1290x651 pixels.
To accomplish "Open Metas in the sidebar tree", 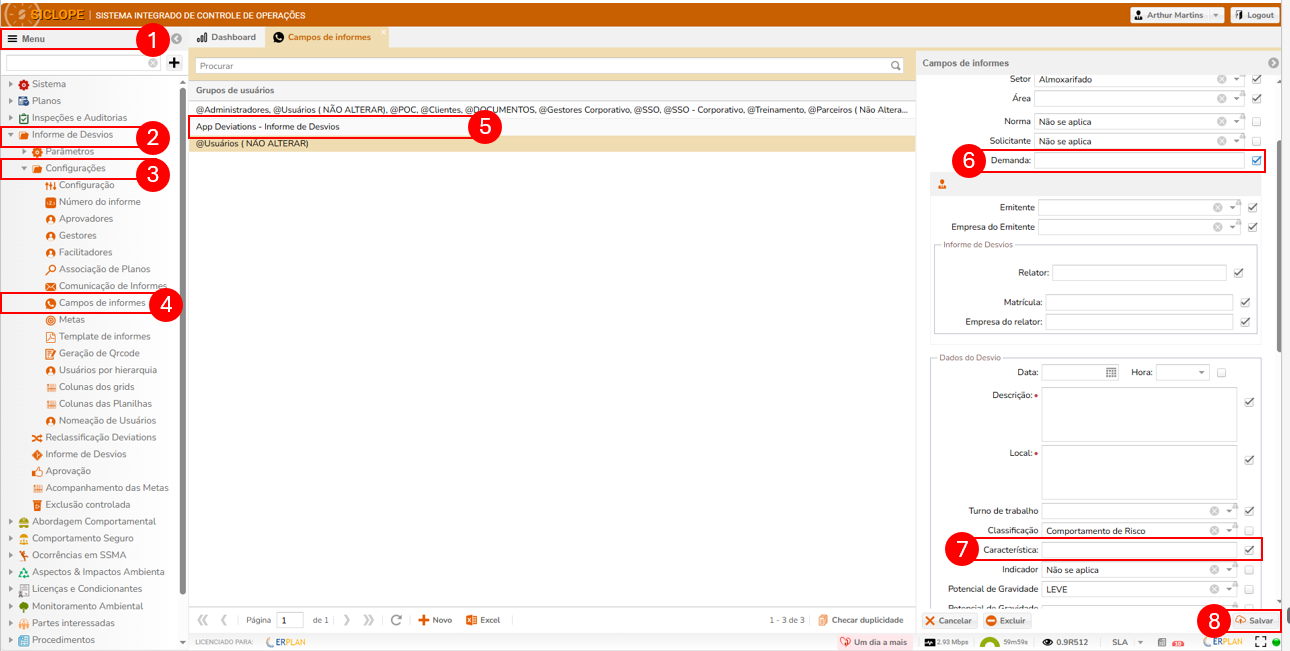I will (x=72, y=320).
